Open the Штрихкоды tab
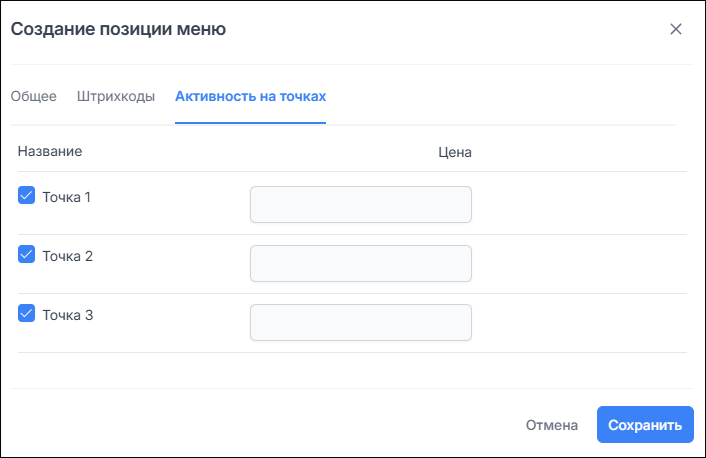The image size is (706, 458). click(115, 97)
